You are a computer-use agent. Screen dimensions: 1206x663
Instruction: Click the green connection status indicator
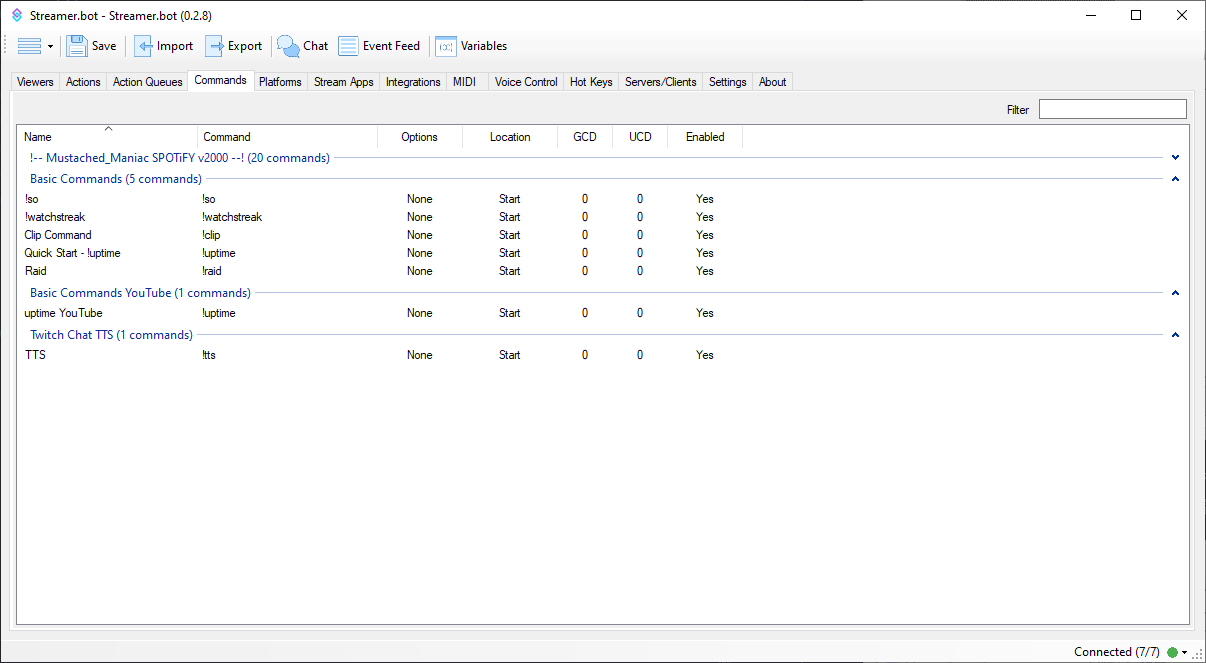1172,652
